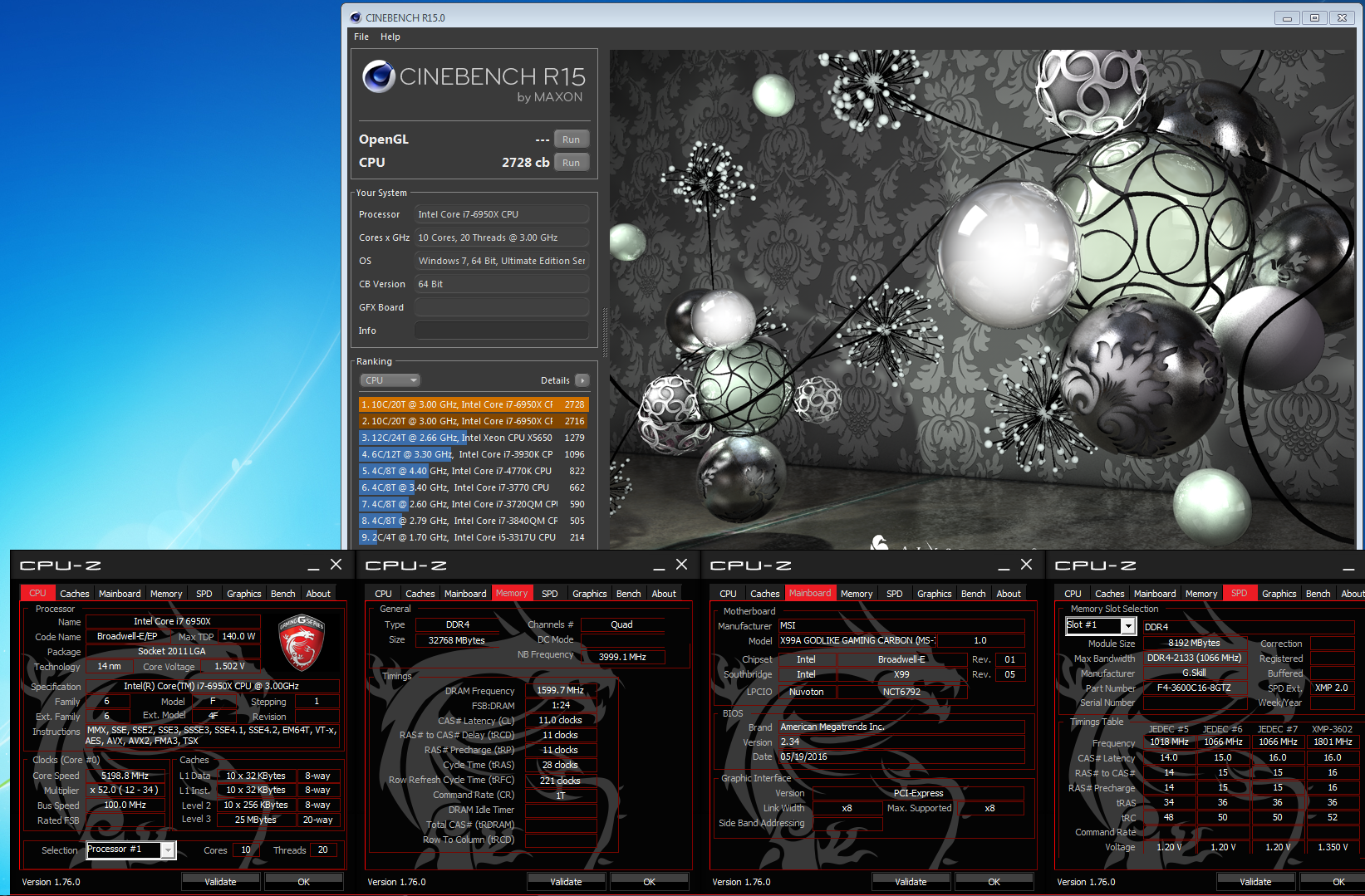Switch to Caches tab in first CPU-Z window

coord(75,594)
